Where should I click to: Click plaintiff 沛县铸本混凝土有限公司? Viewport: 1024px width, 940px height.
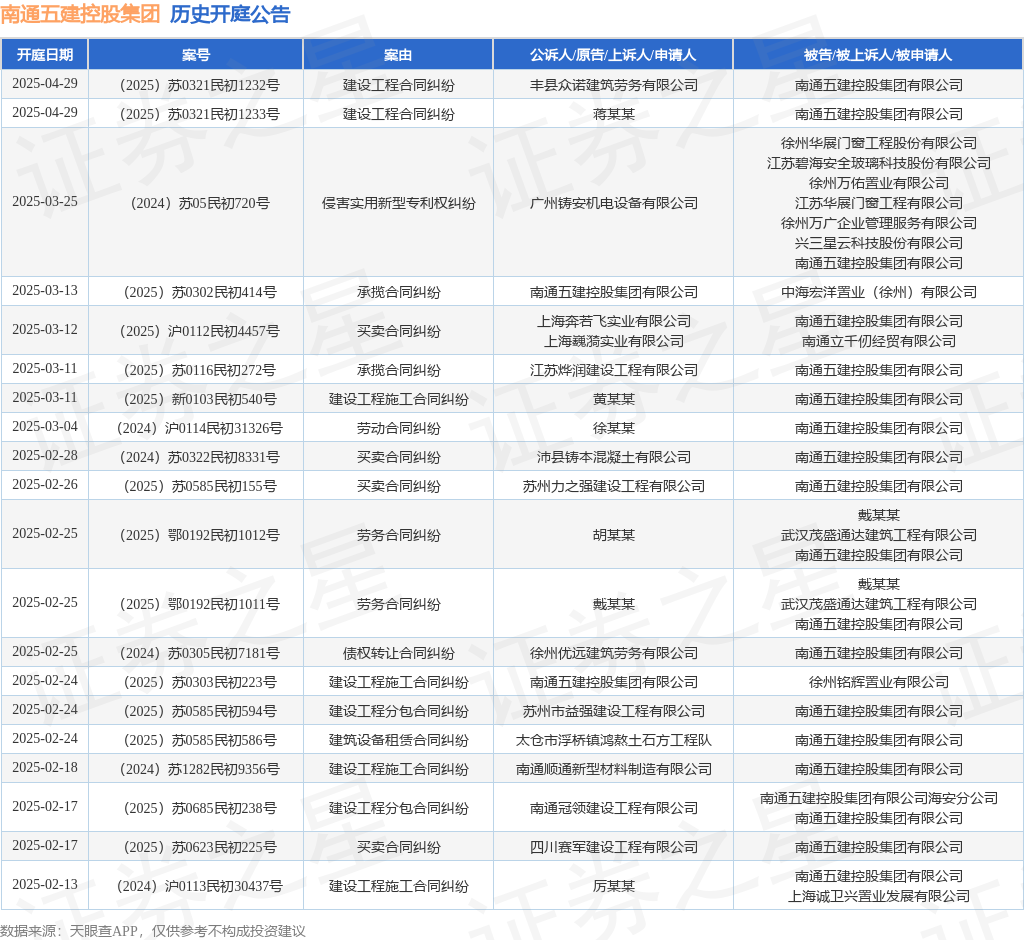(x=614, y=457)
